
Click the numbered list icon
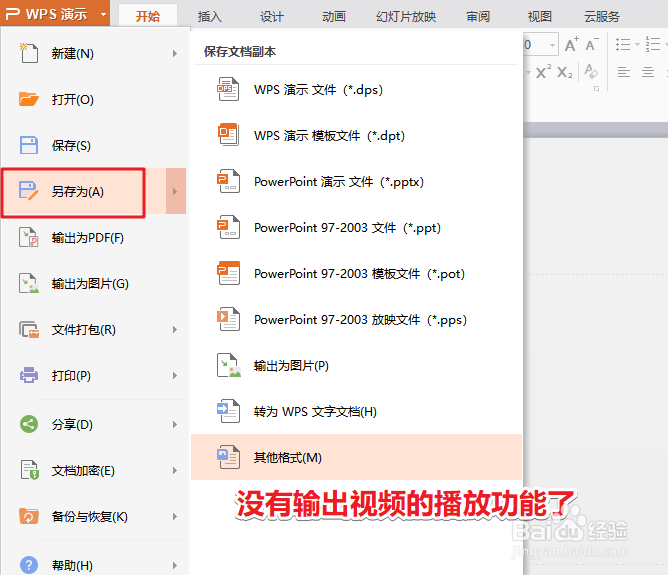(x=653, y=43)
